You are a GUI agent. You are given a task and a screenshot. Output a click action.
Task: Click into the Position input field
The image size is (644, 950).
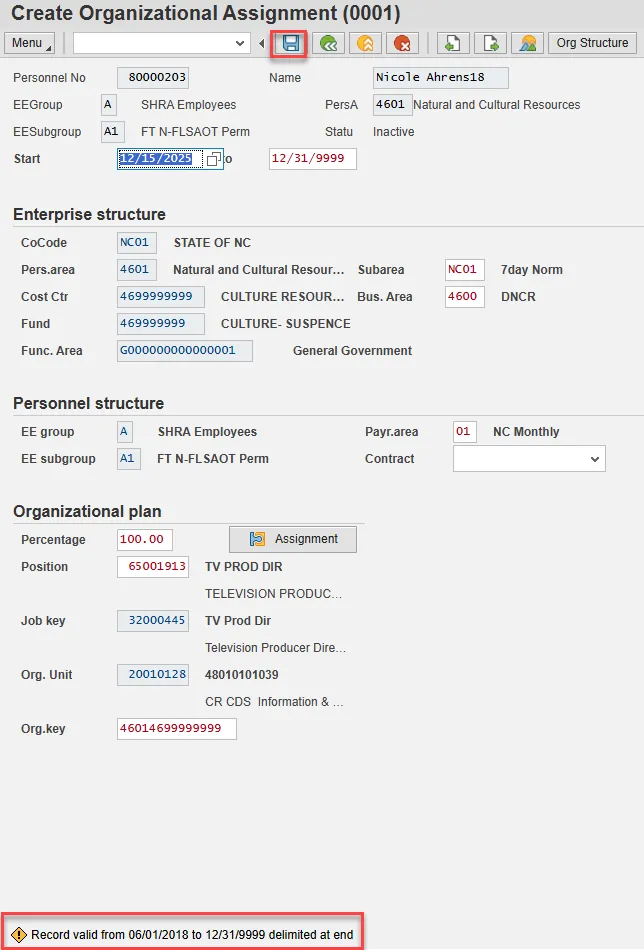click(152, 567)
